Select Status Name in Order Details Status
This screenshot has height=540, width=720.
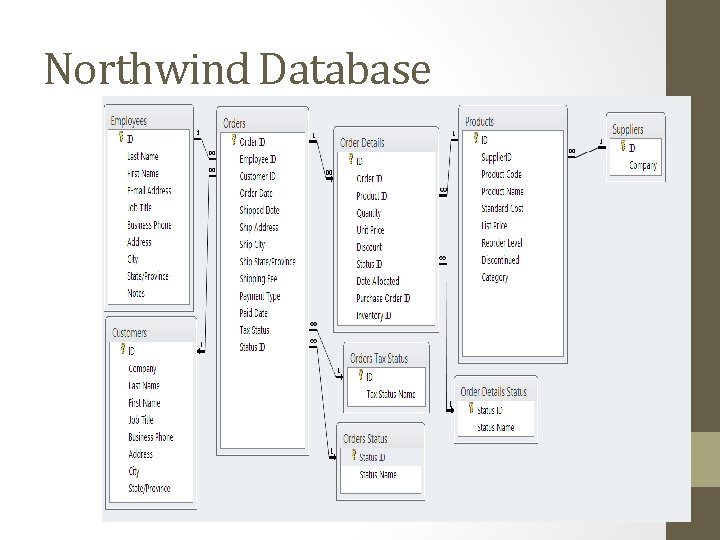pos(495,428)
